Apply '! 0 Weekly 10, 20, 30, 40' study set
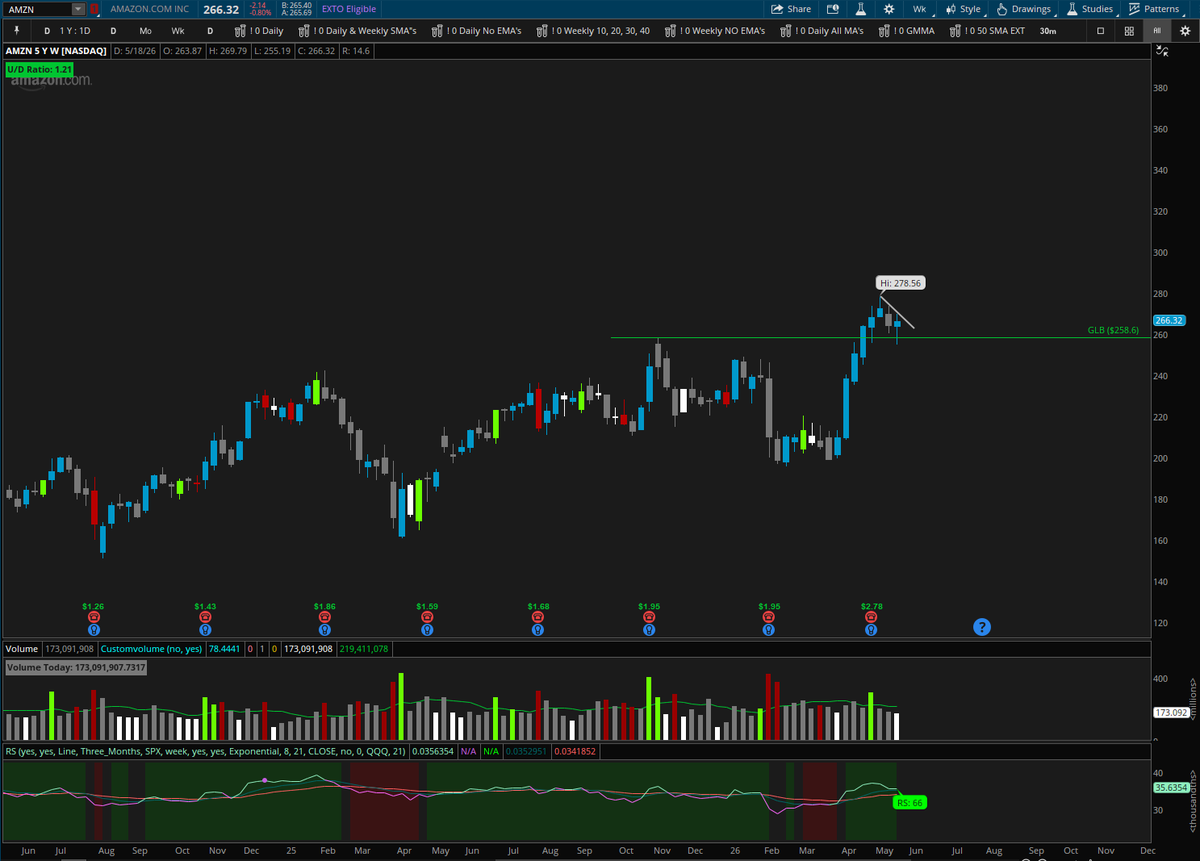The width and height of the screenshot is (1200, 861). click(593, 31)
